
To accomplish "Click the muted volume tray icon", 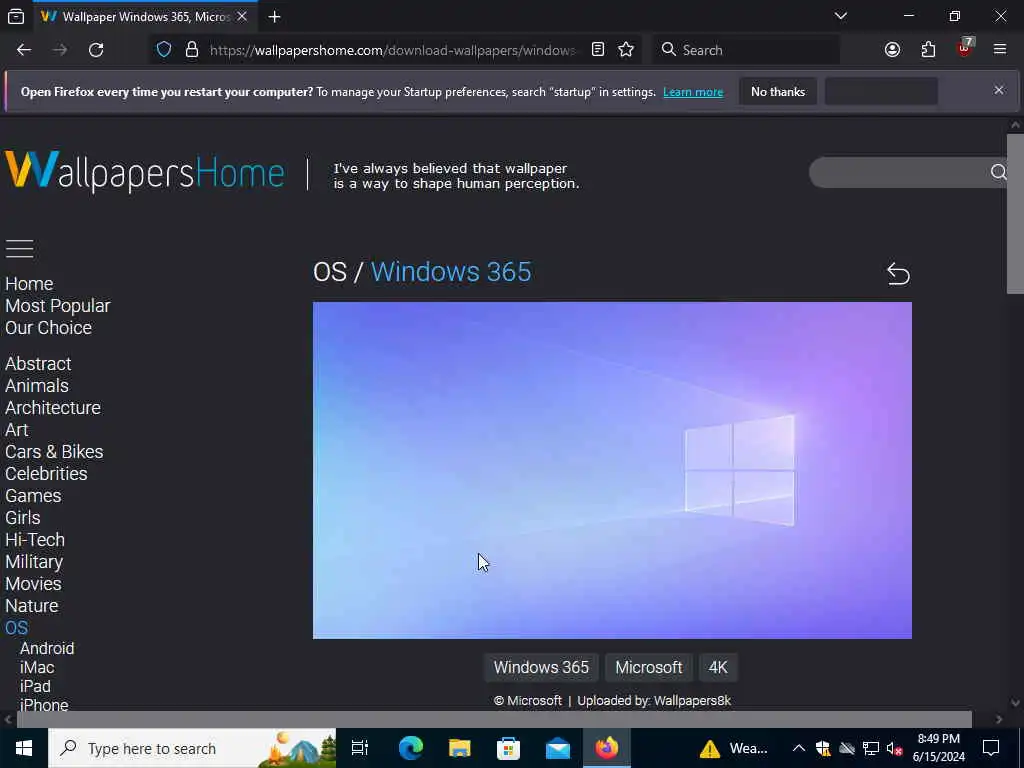I will [x=894, y=748].
